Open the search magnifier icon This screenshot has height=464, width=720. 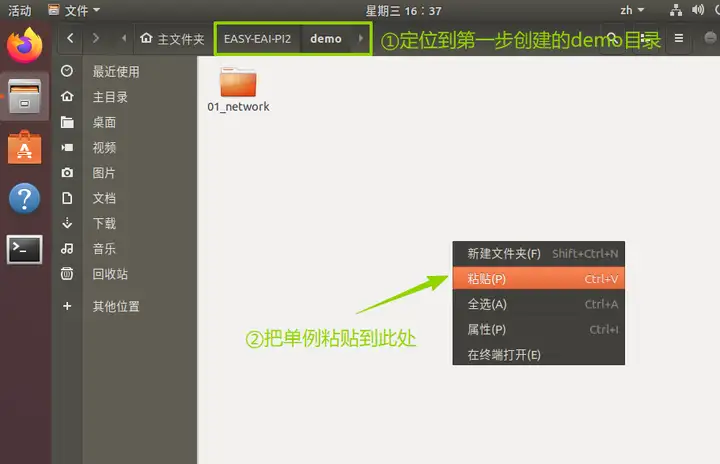[x=613, y=38]
